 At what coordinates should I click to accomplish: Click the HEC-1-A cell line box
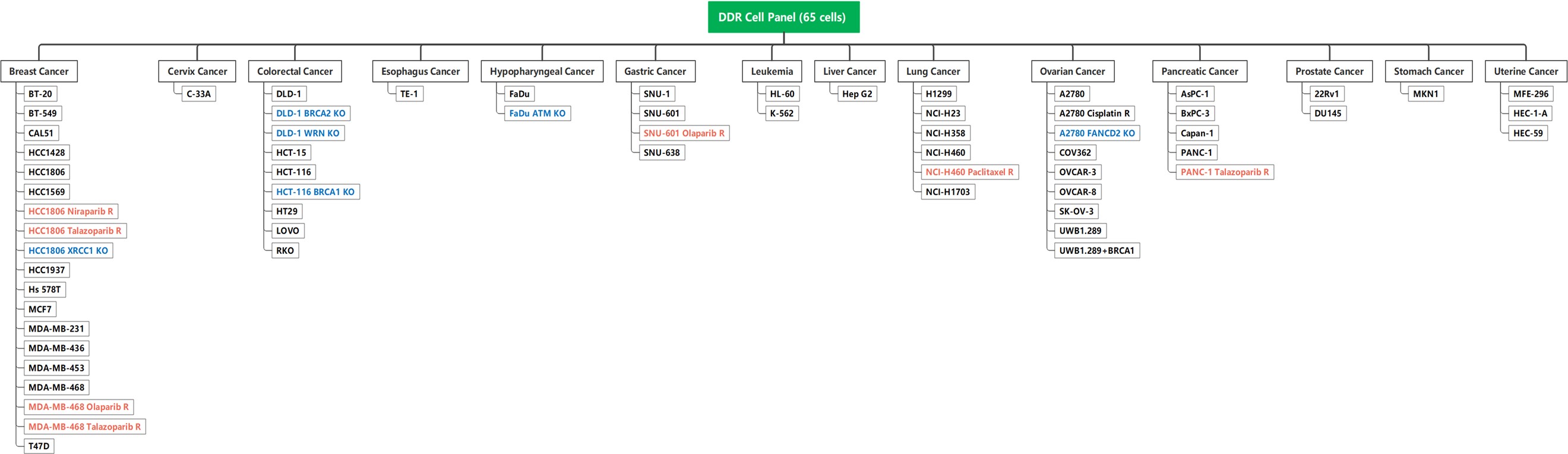click(1530, 113)
